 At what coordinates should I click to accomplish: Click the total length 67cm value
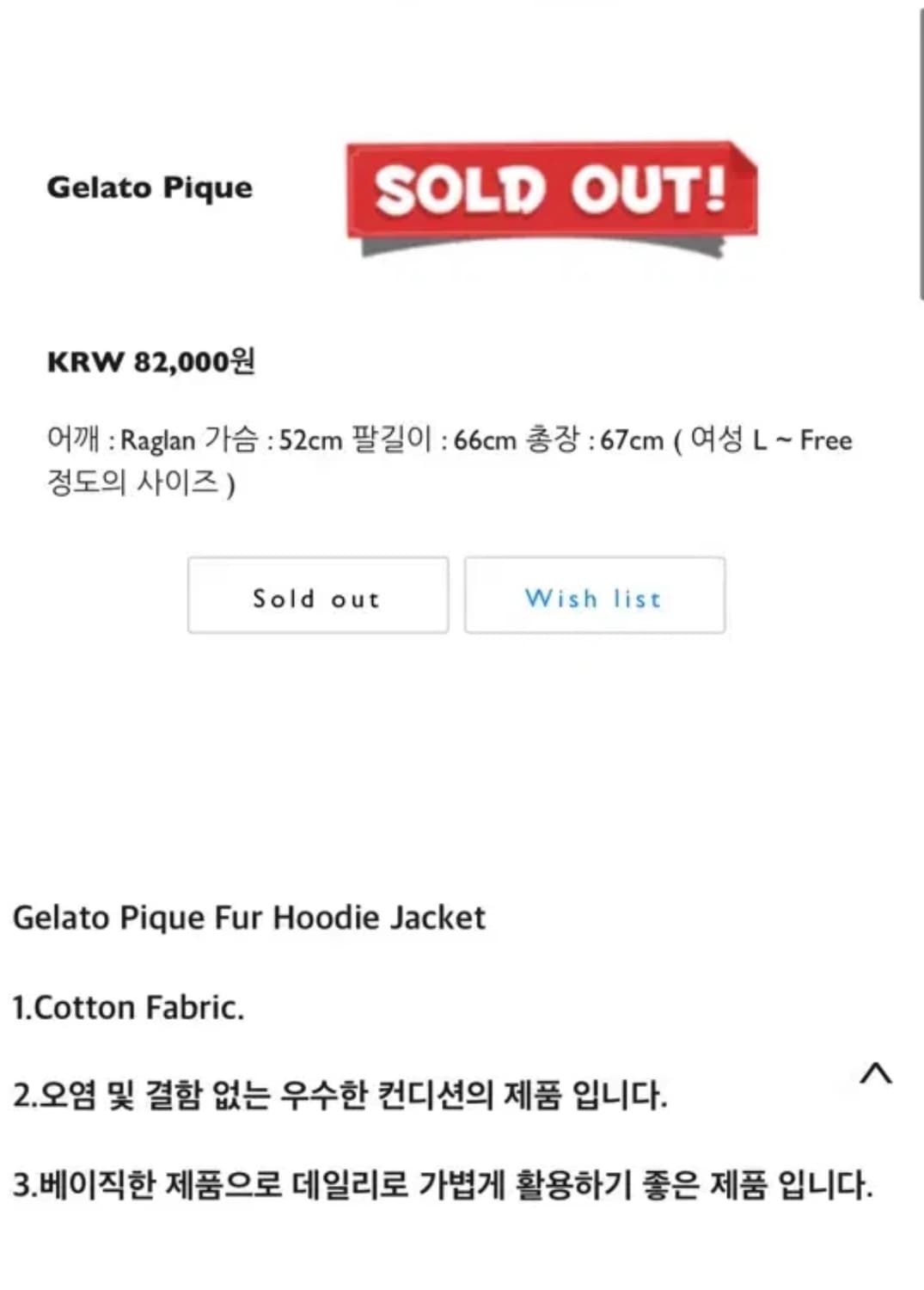click(x=632, y=440)
